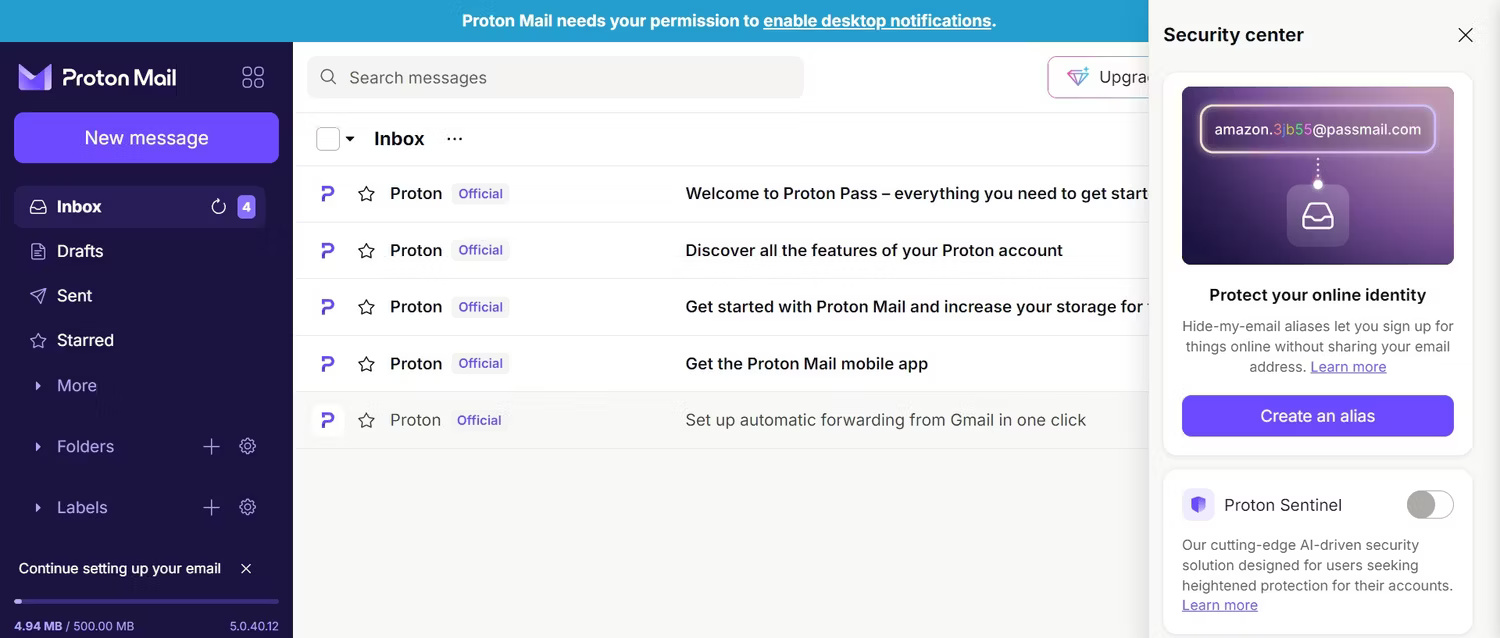Screen dimensions: 1500x638
Task: Click the New message button
Action: (x=146, y=138)
